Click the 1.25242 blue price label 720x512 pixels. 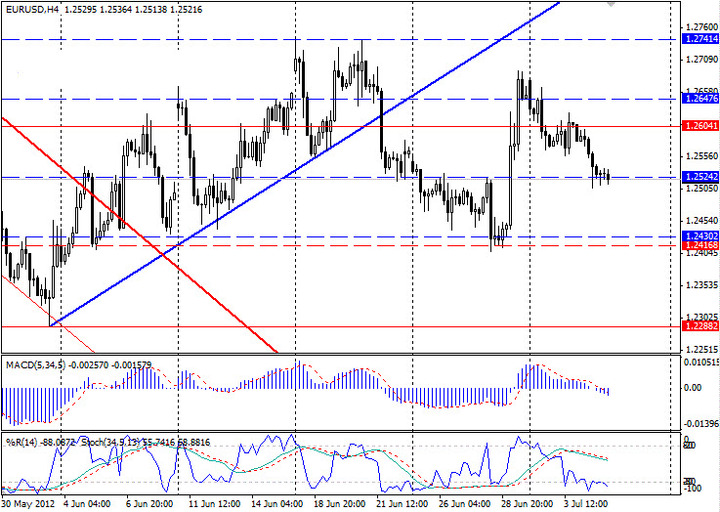click(699, 177)
